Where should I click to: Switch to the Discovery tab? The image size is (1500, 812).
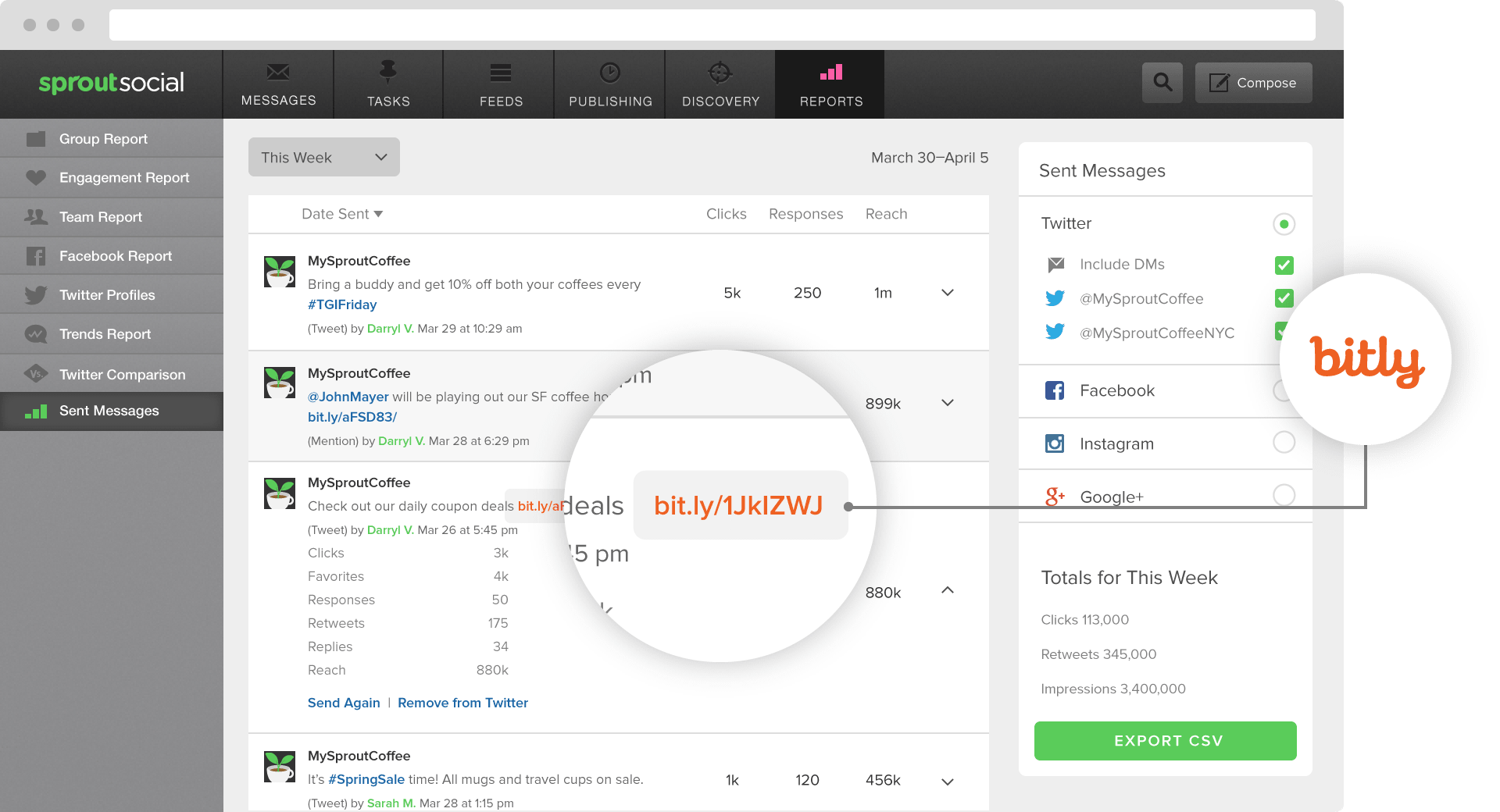click(720, 84)
